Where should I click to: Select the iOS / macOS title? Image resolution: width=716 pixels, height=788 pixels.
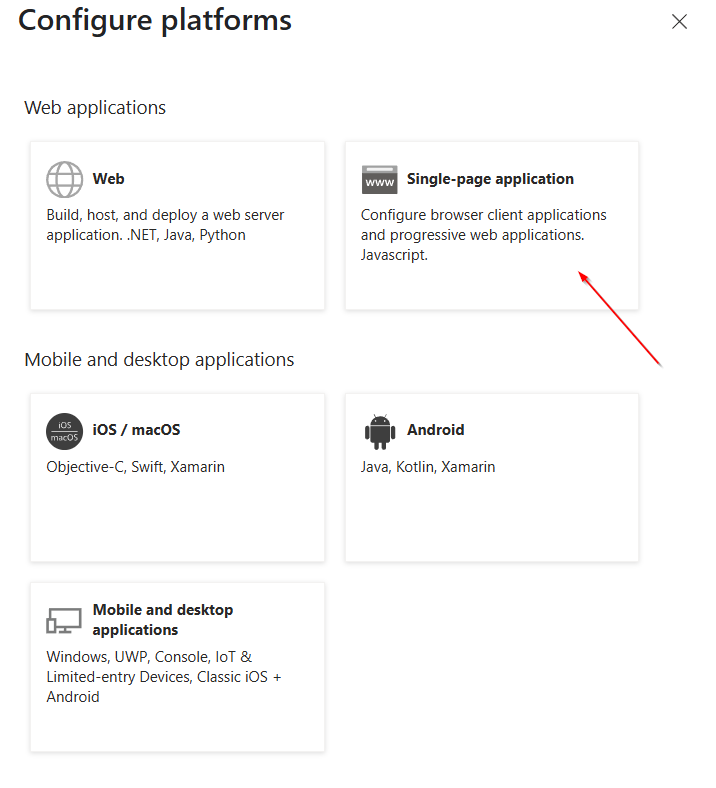136,430
